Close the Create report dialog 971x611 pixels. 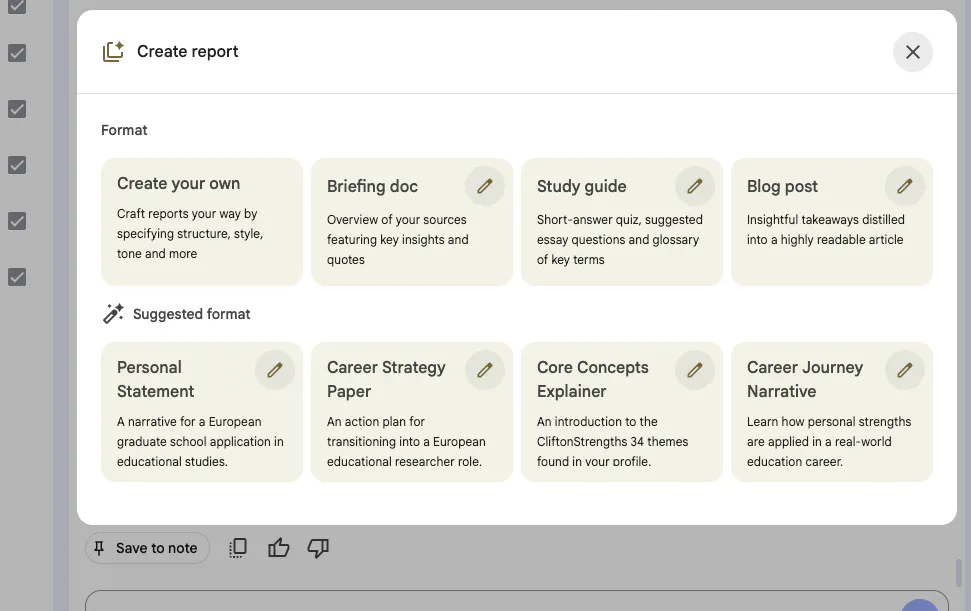point(912,52)
